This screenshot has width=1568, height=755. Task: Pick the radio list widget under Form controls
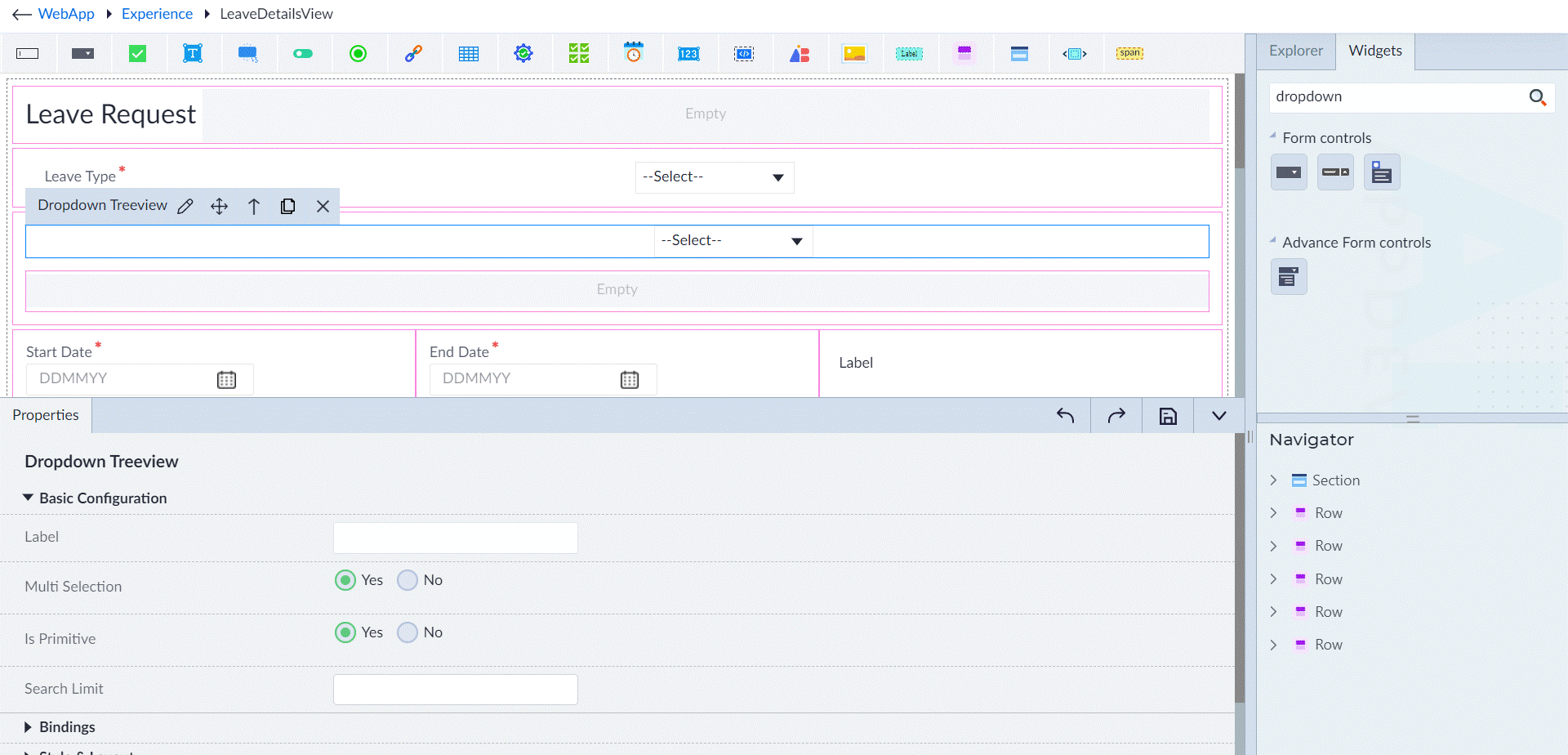[1382, 172]
